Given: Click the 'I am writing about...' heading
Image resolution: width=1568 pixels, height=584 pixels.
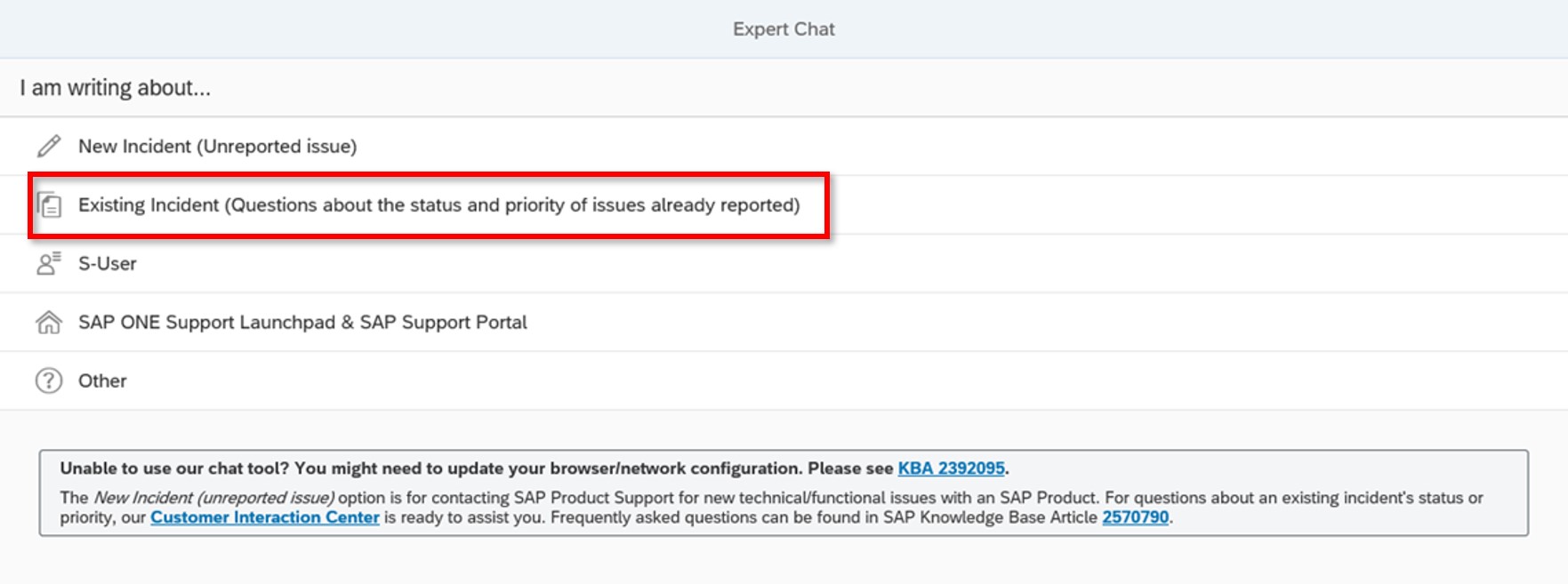Looking at the screenshot, I should 116,88.
